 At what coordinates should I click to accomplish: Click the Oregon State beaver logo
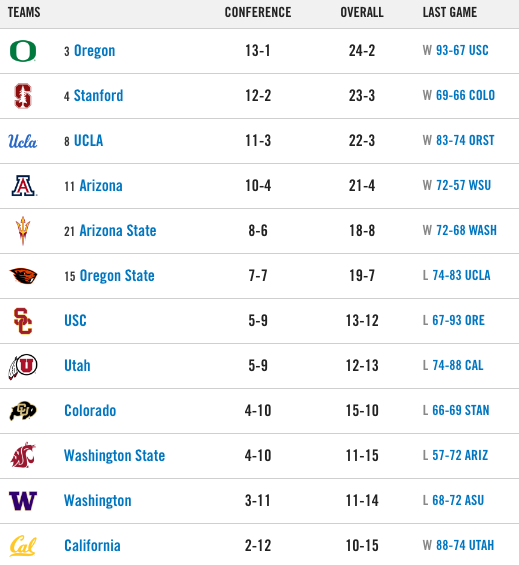point(23,276)
